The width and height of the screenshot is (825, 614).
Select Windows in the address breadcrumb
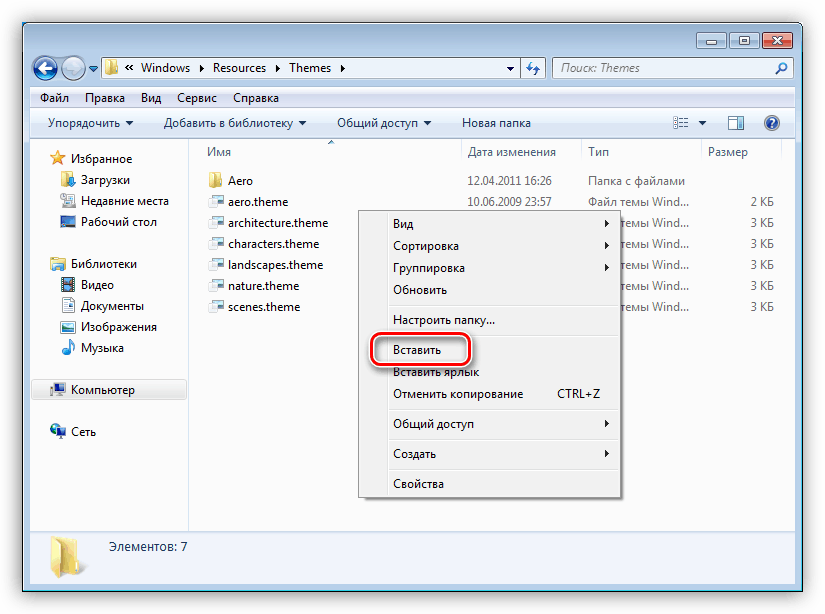click(x=165, y=68)
